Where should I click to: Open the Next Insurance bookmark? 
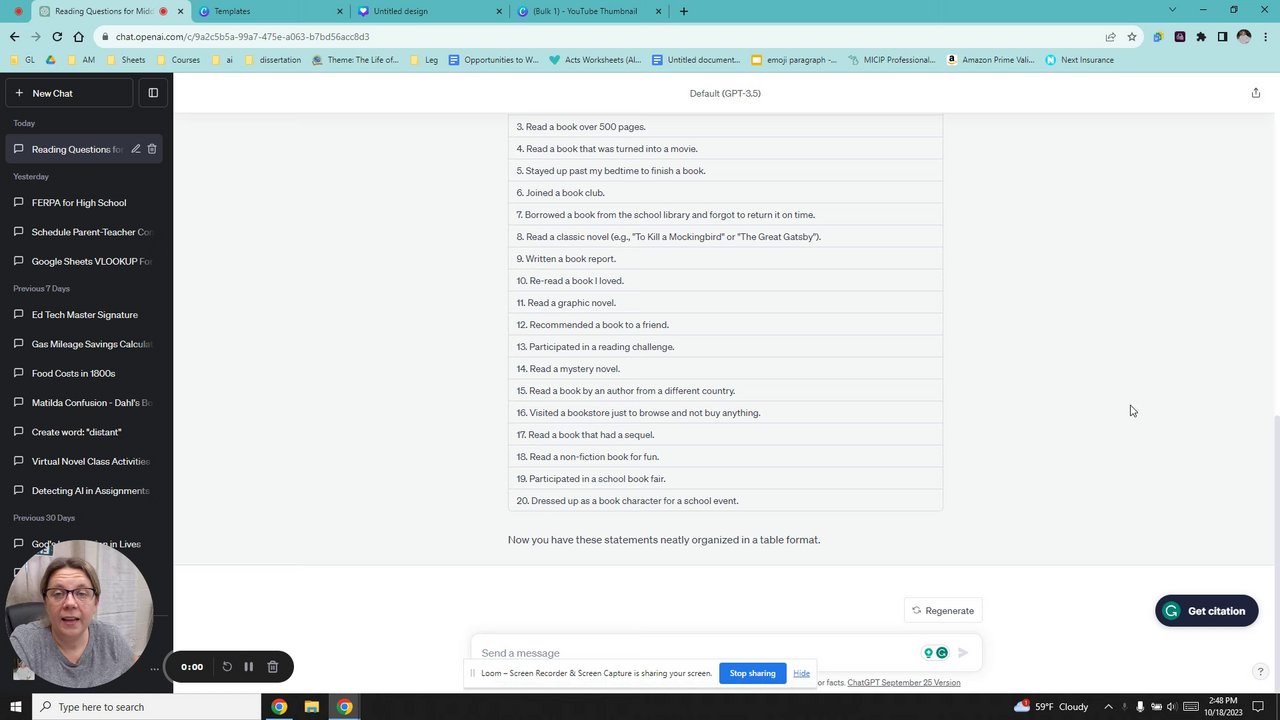(1079, 60)
